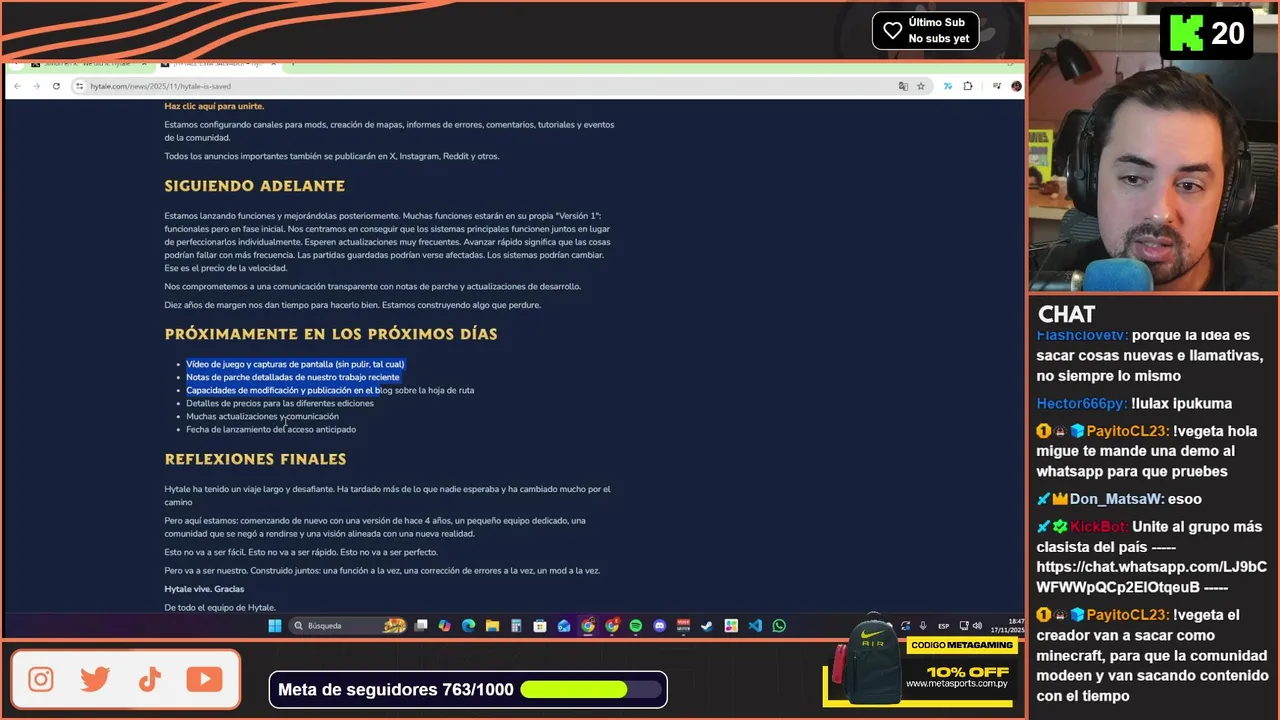Launch Microsoft Edge from the taskbar
The height and width of the screenshot is (720, 1280).
click(x=469, y=626)
